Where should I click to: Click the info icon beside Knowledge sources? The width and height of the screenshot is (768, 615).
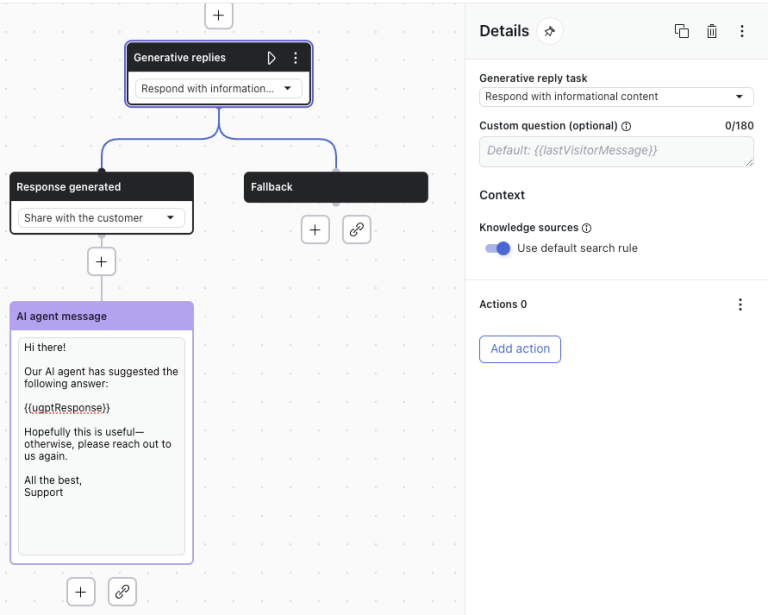587,228
